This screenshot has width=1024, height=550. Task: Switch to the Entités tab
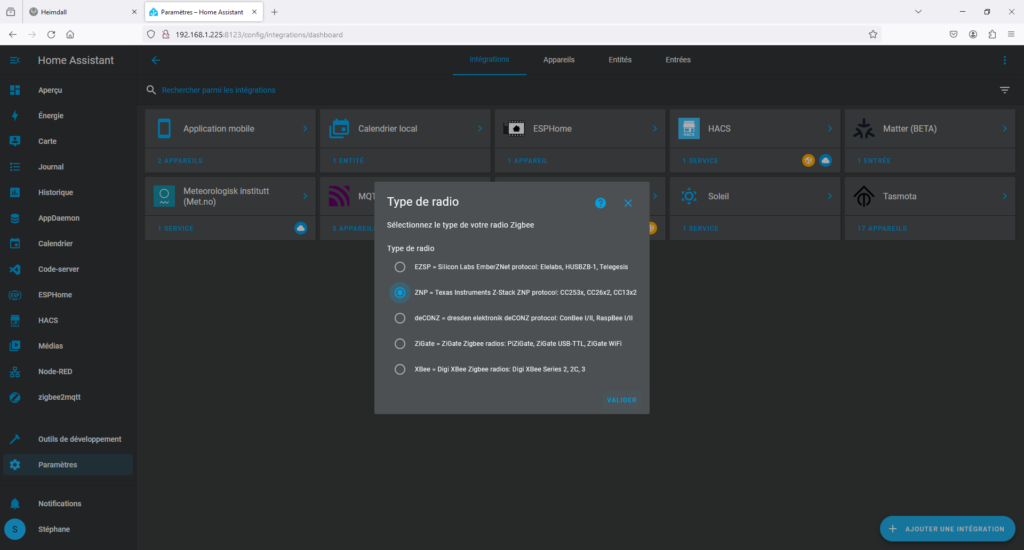pos(620,59)
